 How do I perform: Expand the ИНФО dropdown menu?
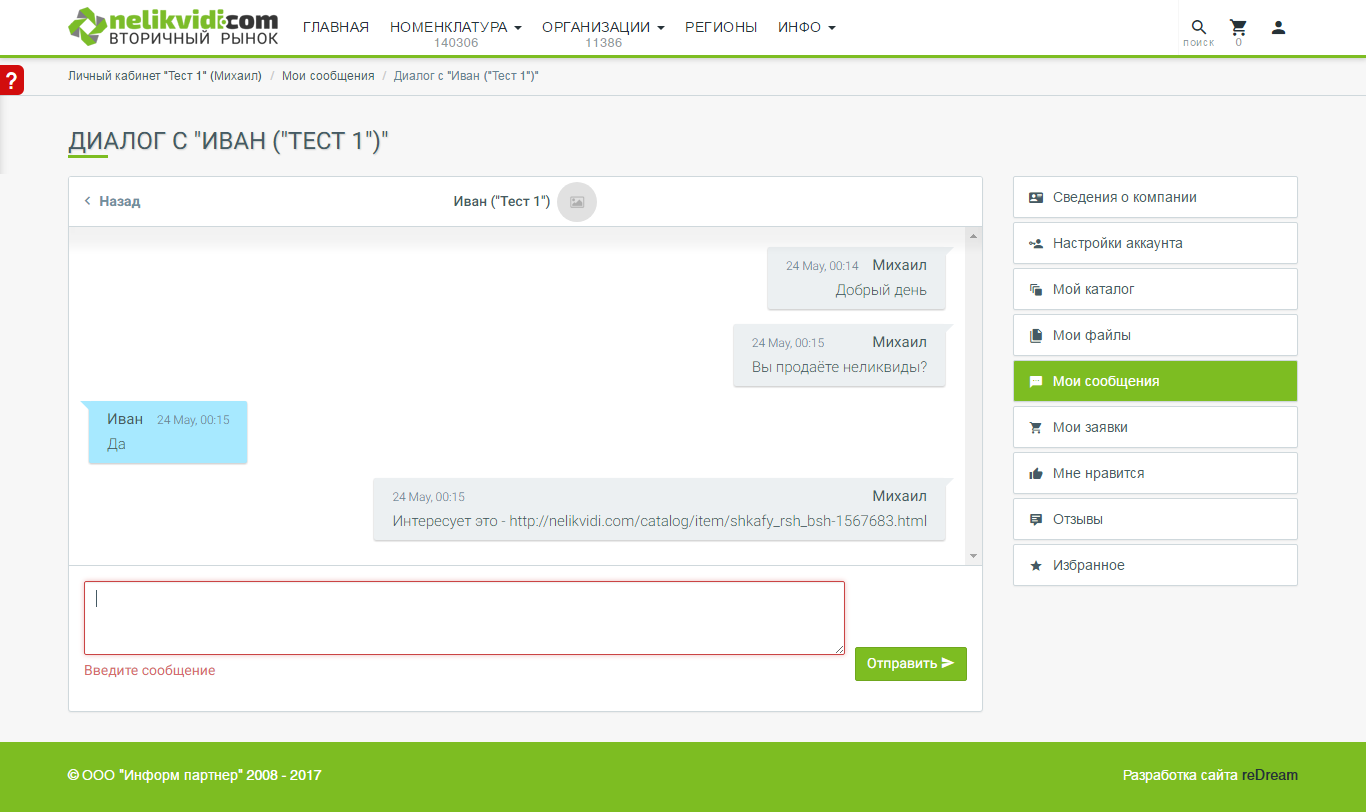(x=807, y=27)
